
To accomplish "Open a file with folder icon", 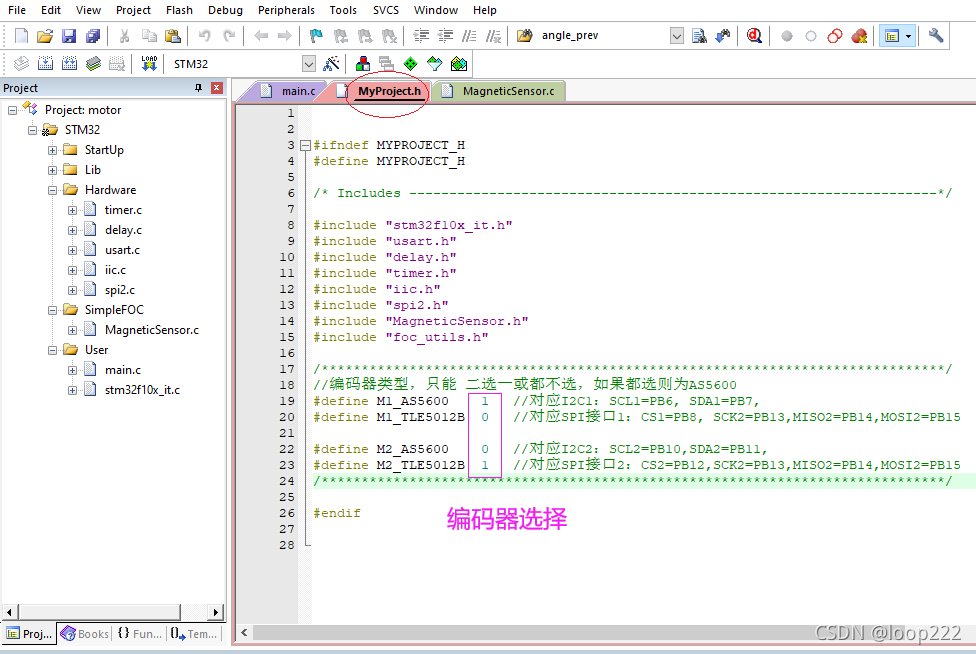I will click(x=45, y=35).
